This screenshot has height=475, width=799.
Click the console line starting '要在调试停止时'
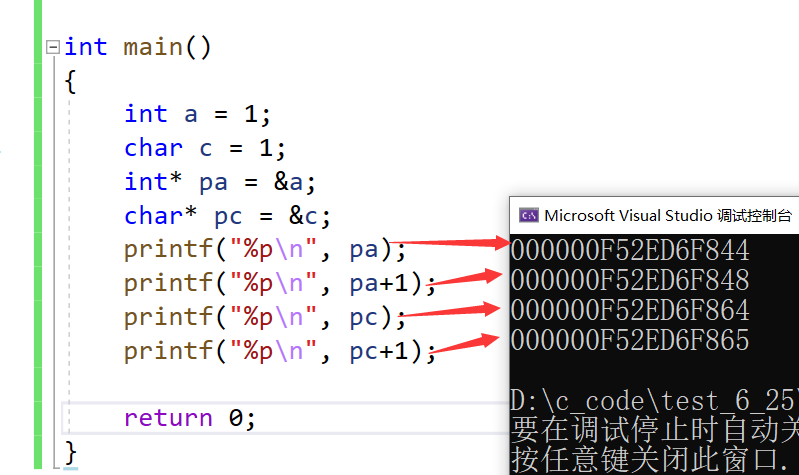click(654, 430)
